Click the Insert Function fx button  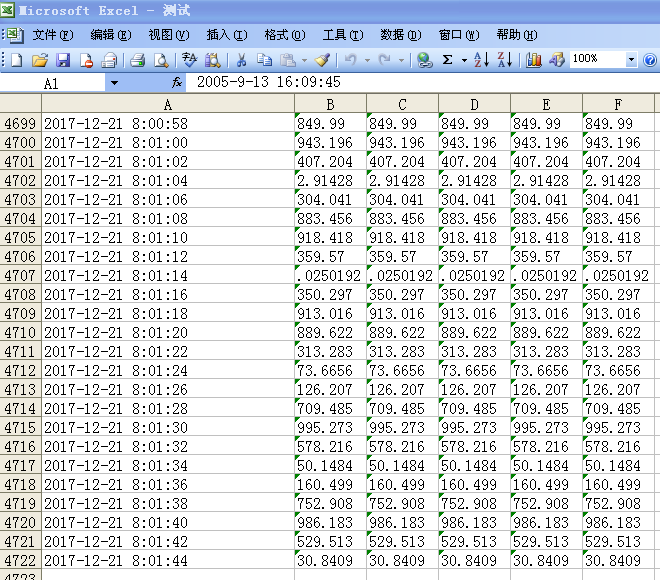tap(177, 82)
